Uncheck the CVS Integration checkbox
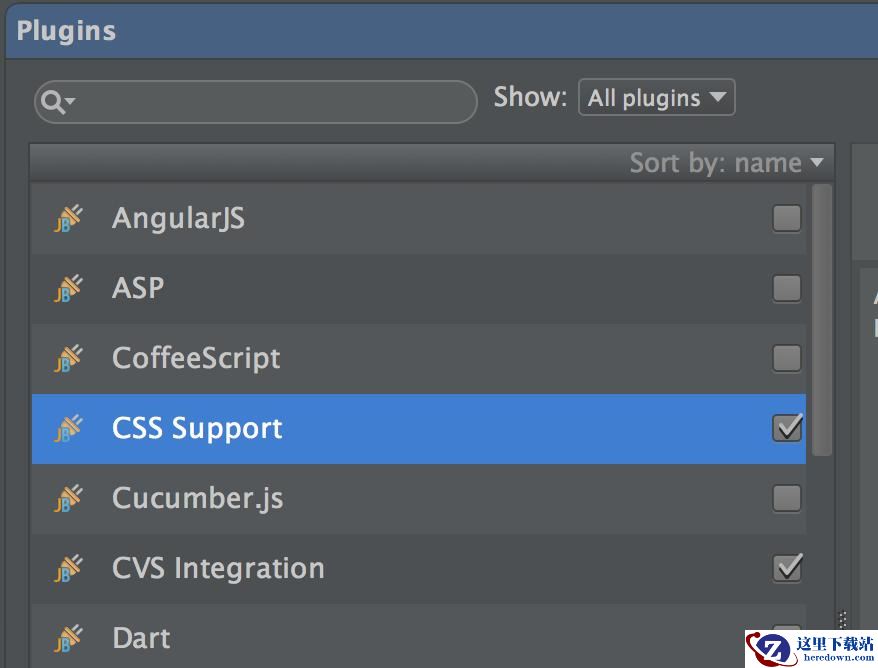 click(x=787, y=568)
